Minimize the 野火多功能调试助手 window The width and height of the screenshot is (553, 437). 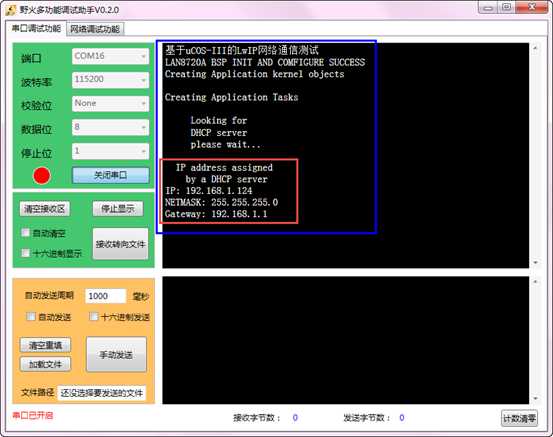pyautogui.click(x=488, y=8)
